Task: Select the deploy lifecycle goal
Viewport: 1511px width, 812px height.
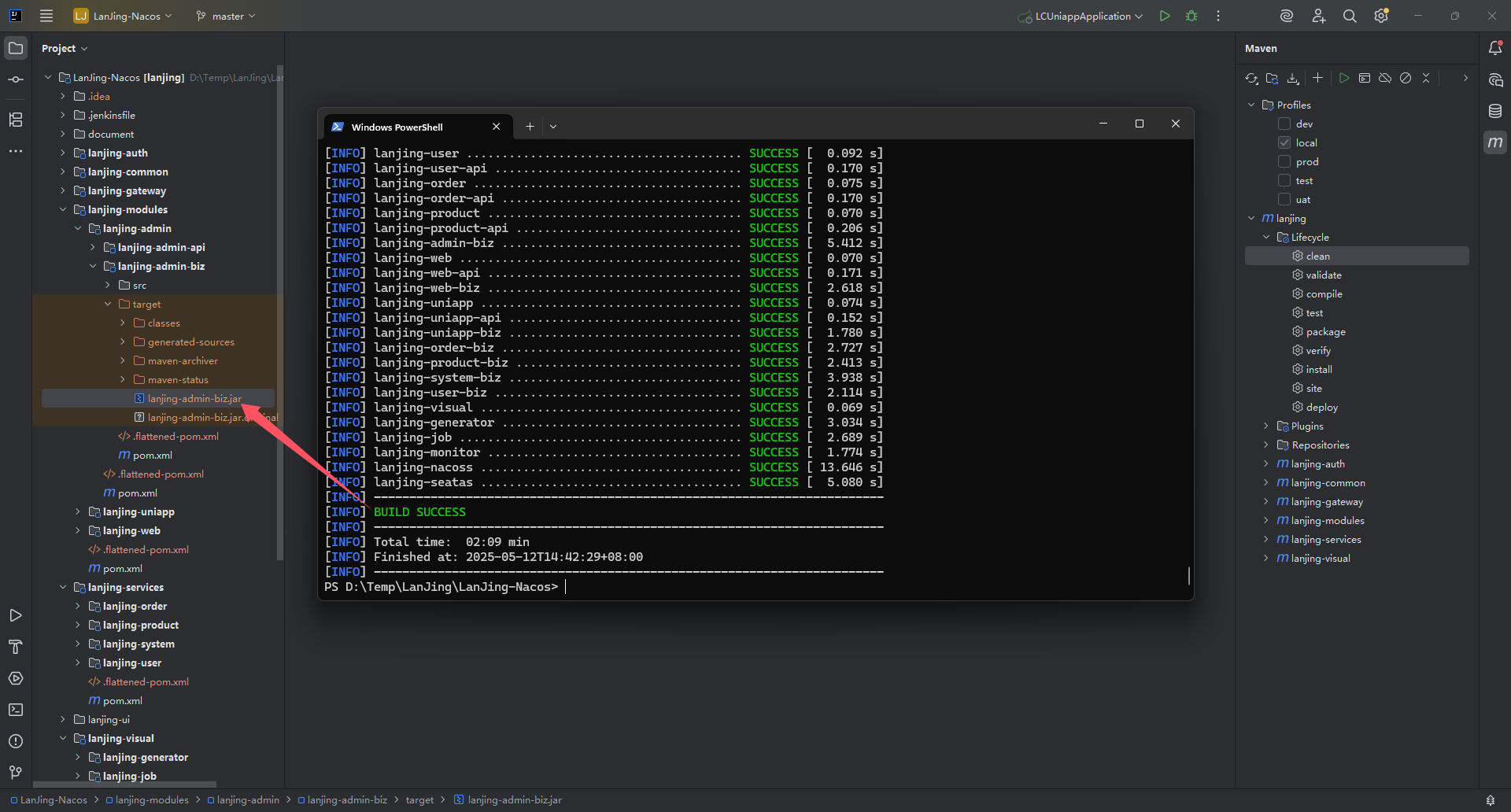Action: pyautogui.click(x=1321, y=407)
